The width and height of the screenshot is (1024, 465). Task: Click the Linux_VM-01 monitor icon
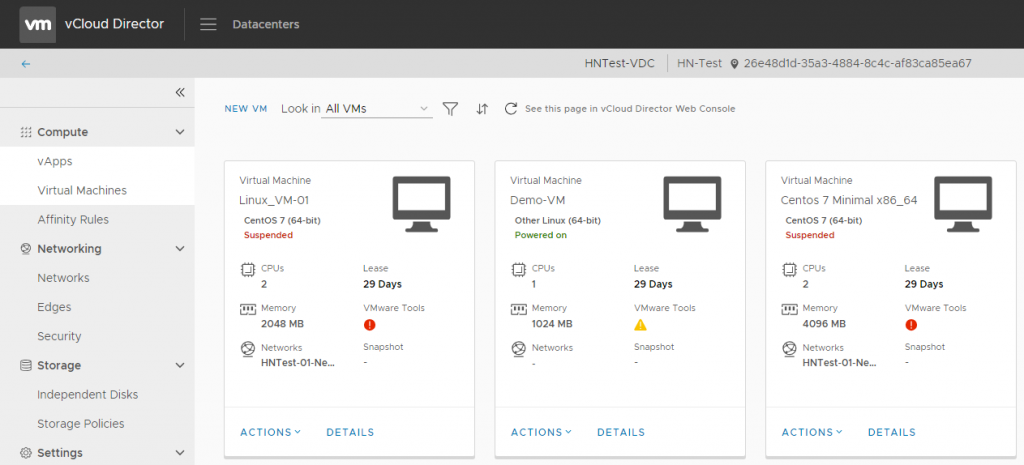[422, 204]
